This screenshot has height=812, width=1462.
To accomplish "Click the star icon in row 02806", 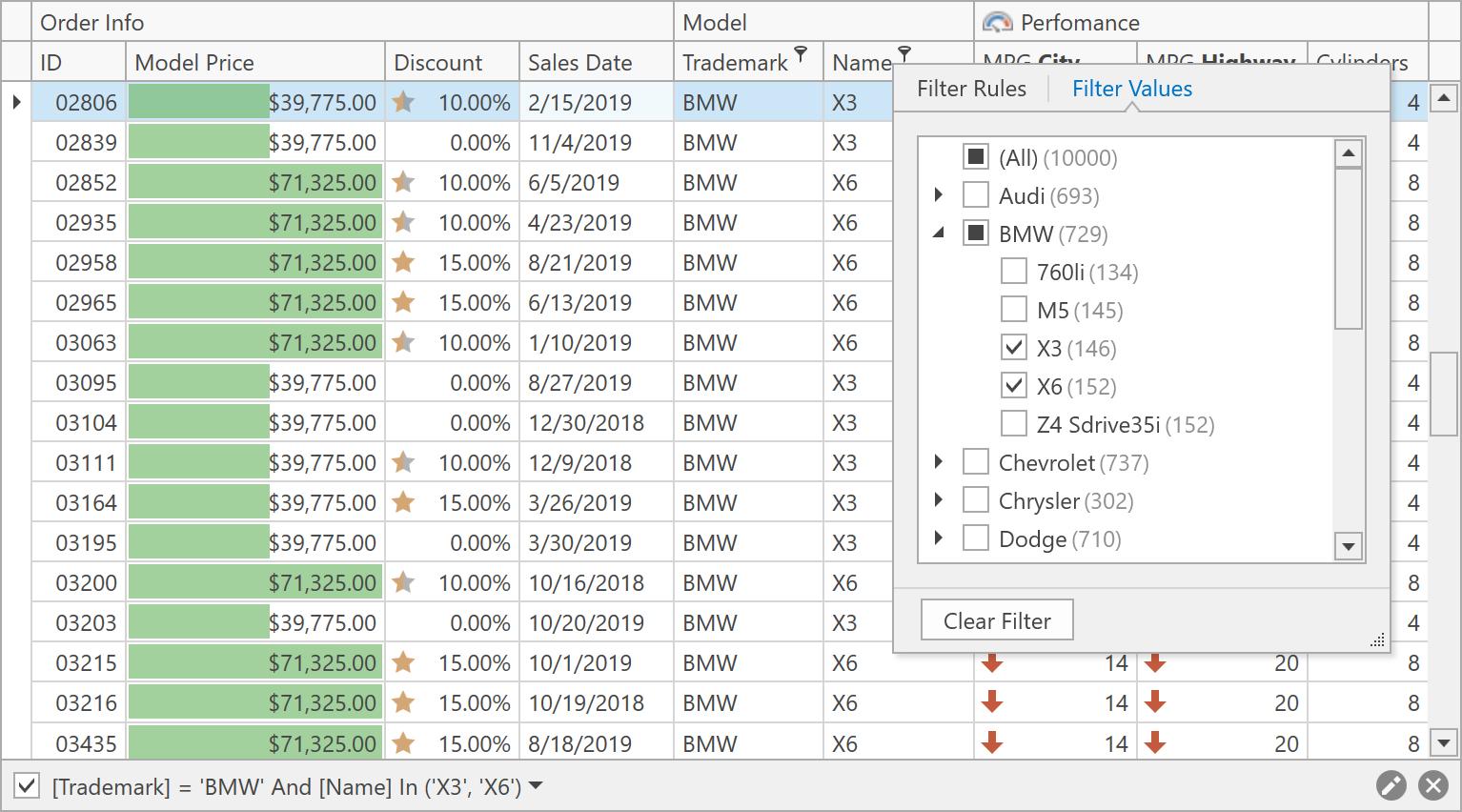I will pyautogui.click(x=403, y=102).
